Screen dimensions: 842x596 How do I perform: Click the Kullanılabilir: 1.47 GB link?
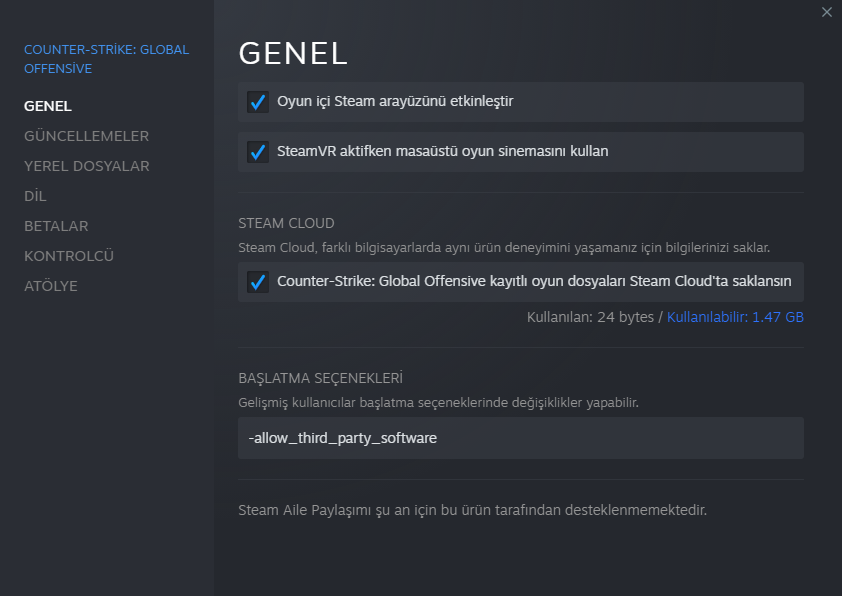735,317
